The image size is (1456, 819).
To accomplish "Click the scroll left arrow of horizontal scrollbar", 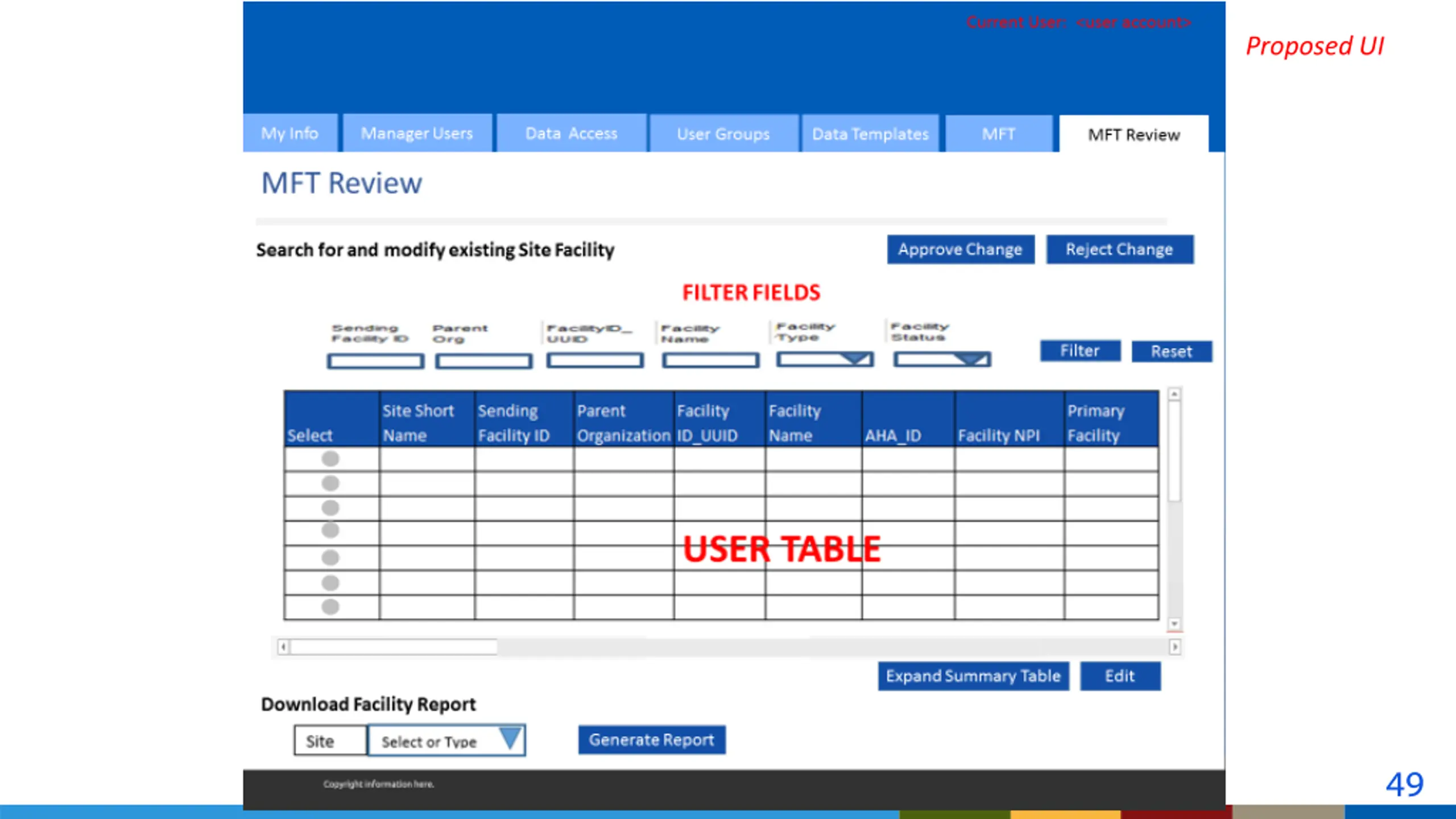I will (283, 647).
